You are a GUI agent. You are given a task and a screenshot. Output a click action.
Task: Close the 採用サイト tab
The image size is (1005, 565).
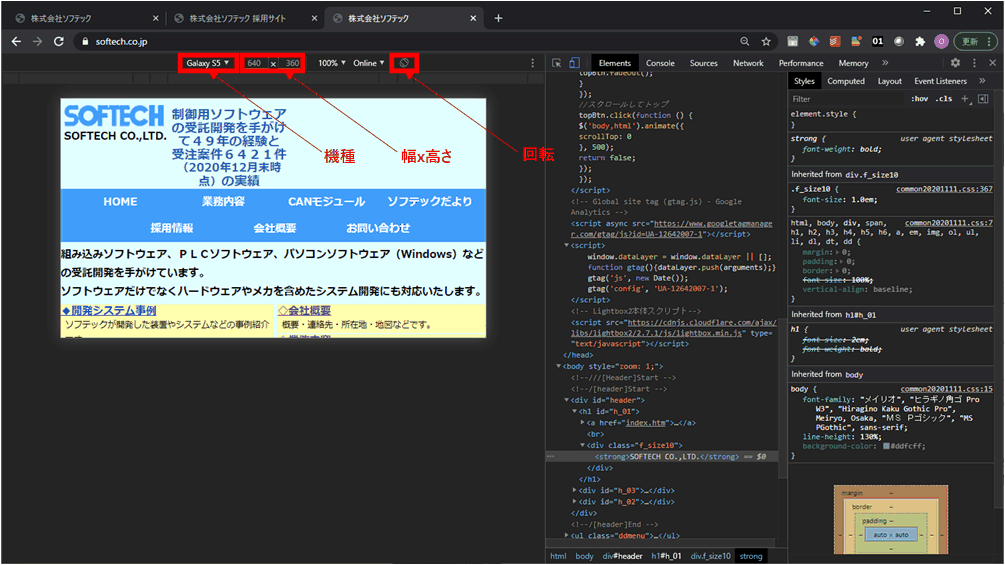(314, 19)
